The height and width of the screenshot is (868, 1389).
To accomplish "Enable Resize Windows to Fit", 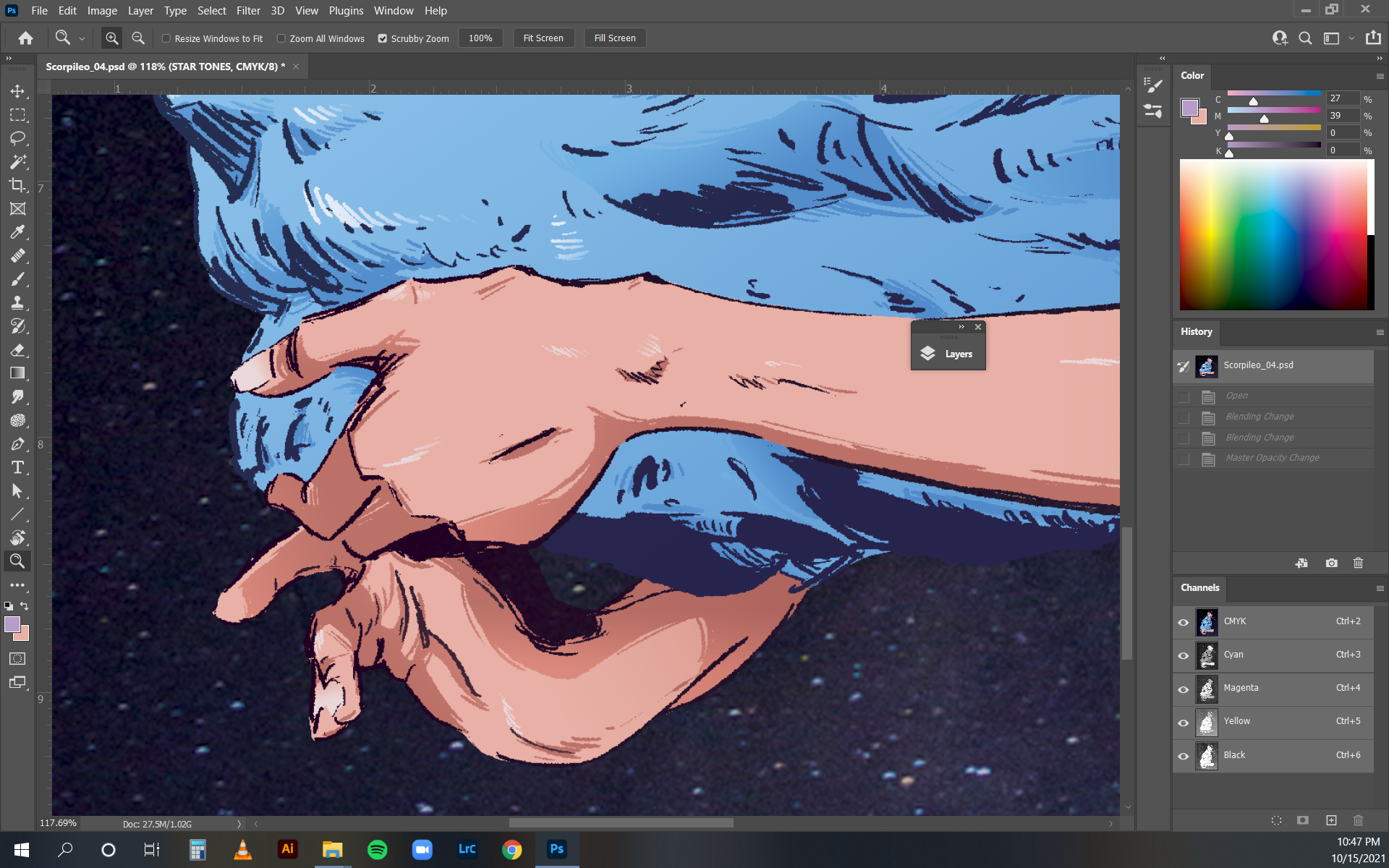I will click(166, 38).
